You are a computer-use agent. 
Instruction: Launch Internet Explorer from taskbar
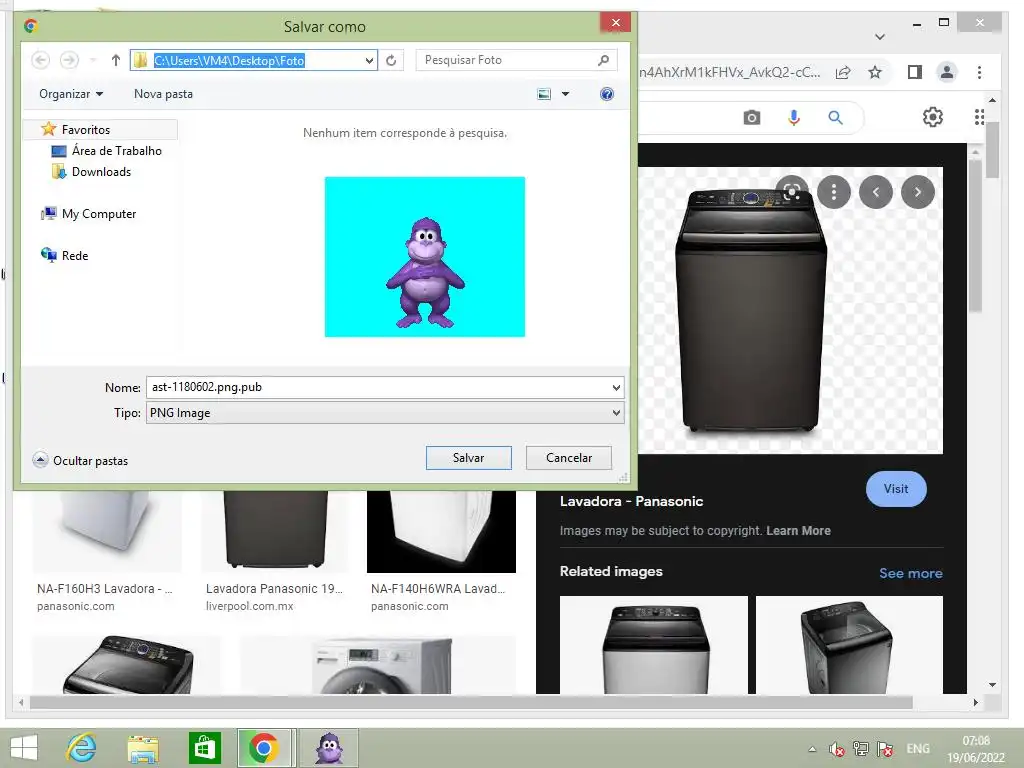point(82,748)
